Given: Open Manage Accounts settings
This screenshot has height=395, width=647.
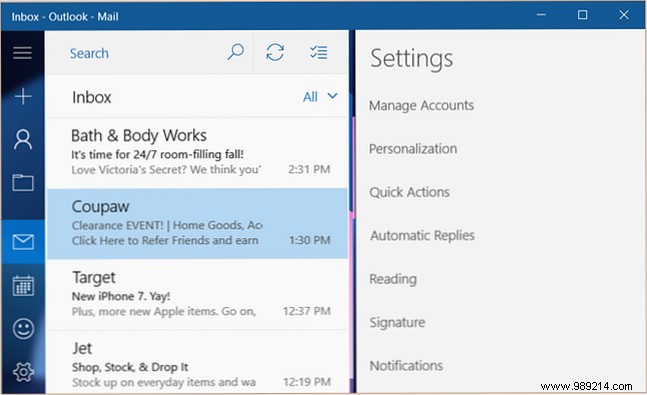Looking at the screenshot, I should 421,105.
